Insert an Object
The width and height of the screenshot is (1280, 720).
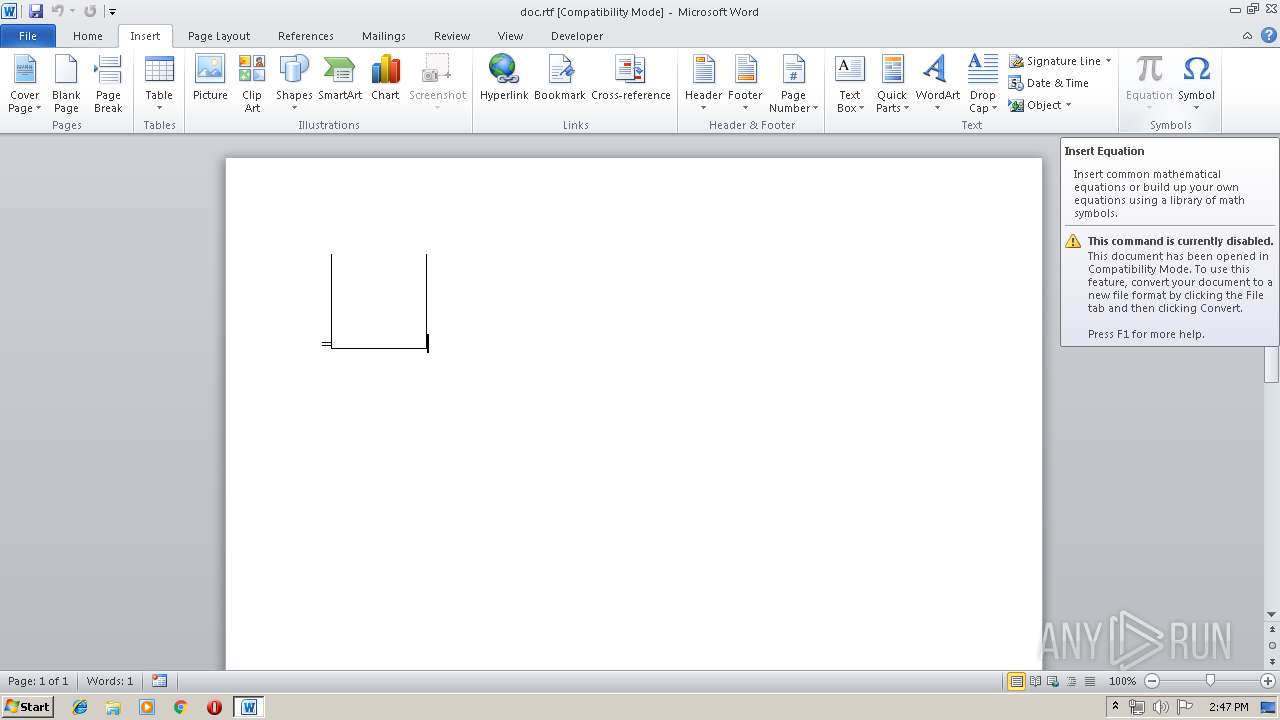(x=1035, y=105)
